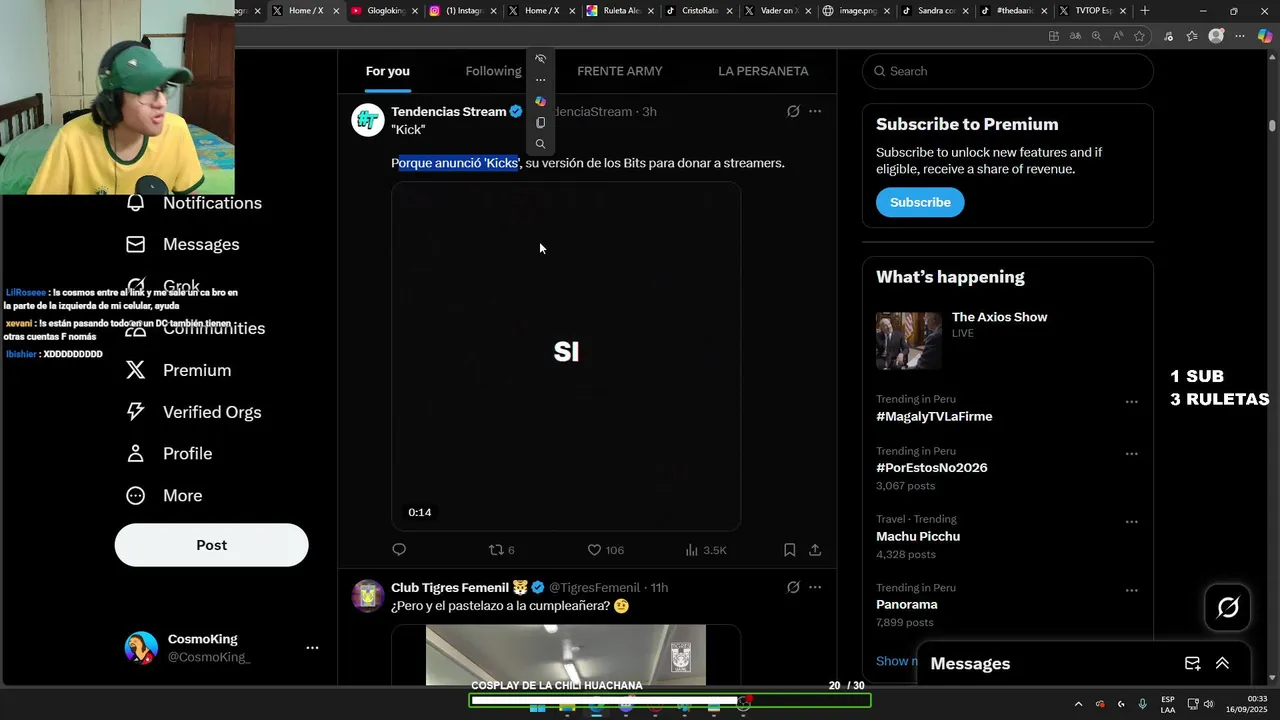The image size is (1280, 720).
Task: Open the volume control in tray
Action: [x=1208, y=704]
